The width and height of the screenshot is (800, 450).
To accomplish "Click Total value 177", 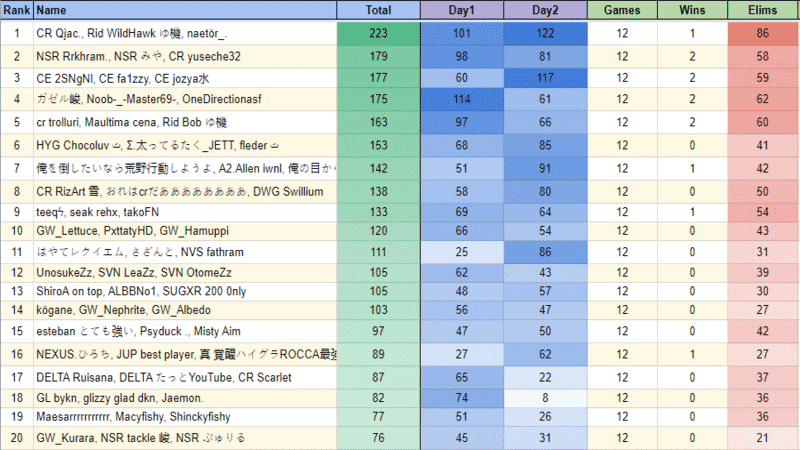I will point(378,78).
